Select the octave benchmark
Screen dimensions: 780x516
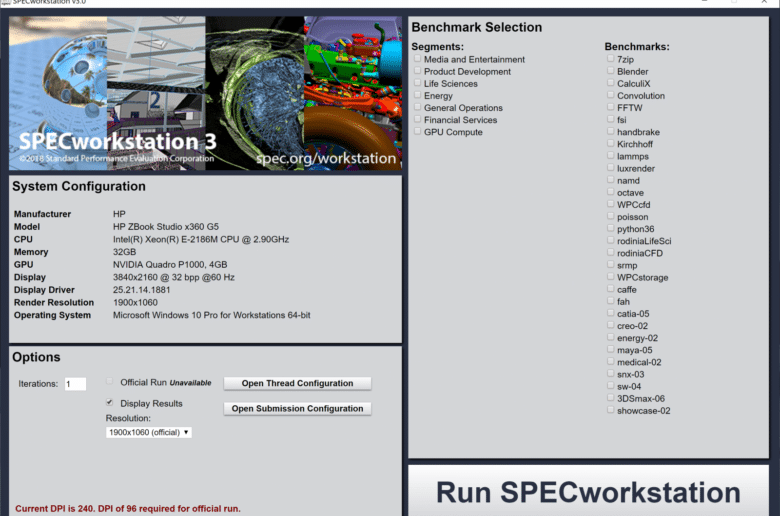(610, 192)
